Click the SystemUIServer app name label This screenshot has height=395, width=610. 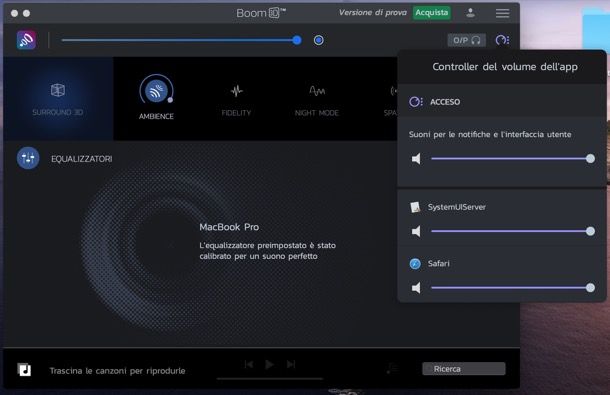pos(457,207)
